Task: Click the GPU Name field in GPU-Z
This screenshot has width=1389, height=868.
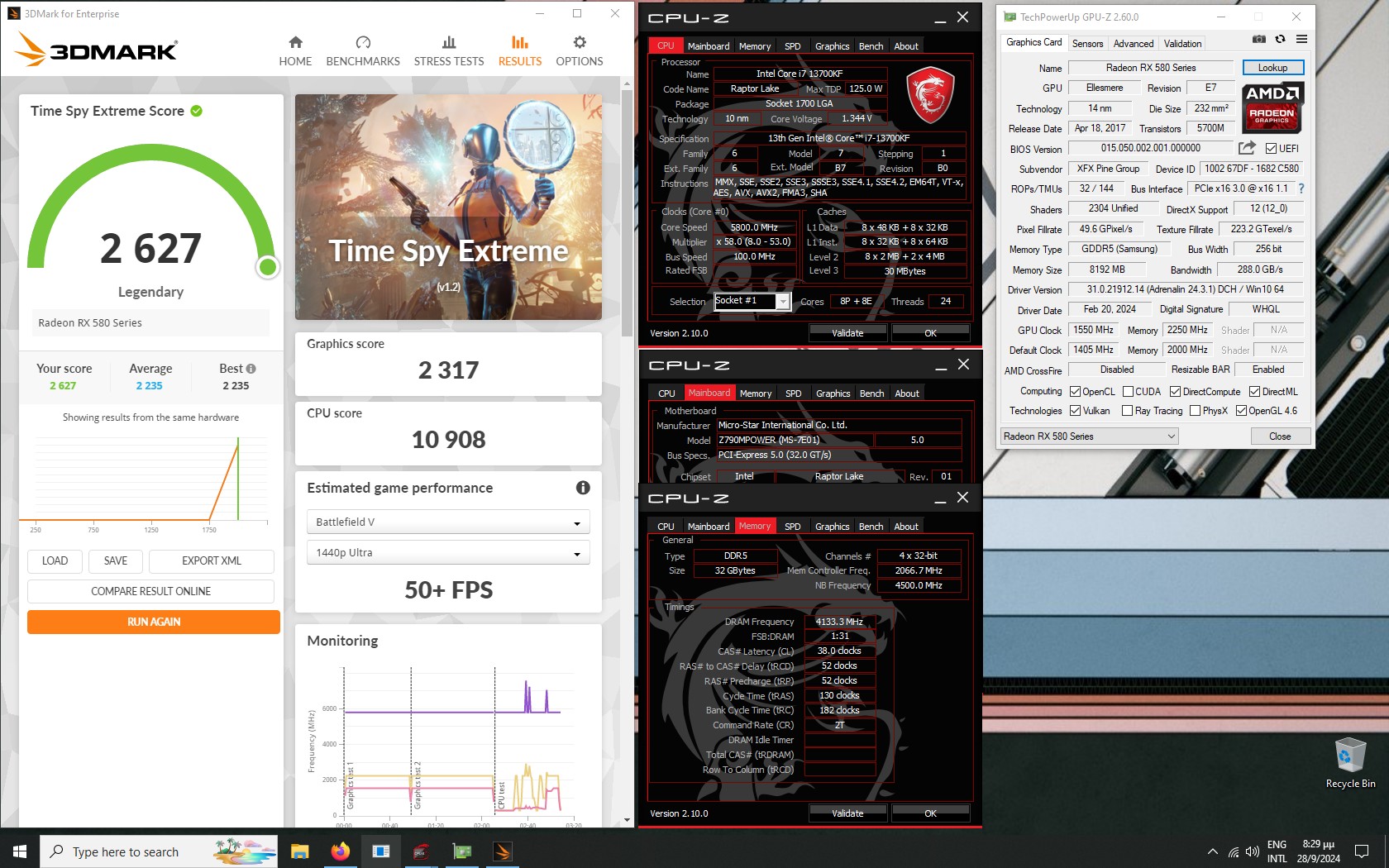Action: 1150,68
